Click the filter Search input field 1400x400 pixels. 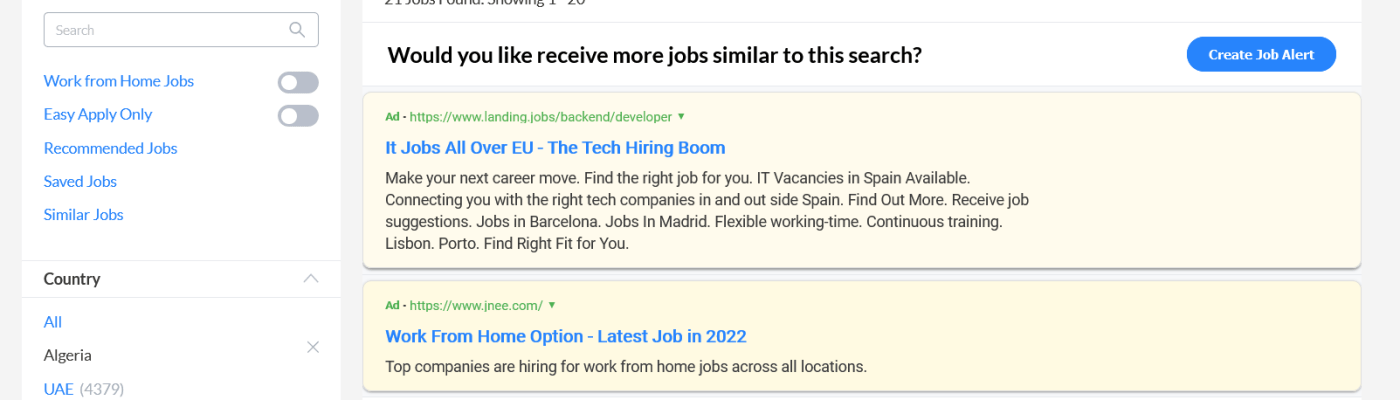[x=165, y=30]
